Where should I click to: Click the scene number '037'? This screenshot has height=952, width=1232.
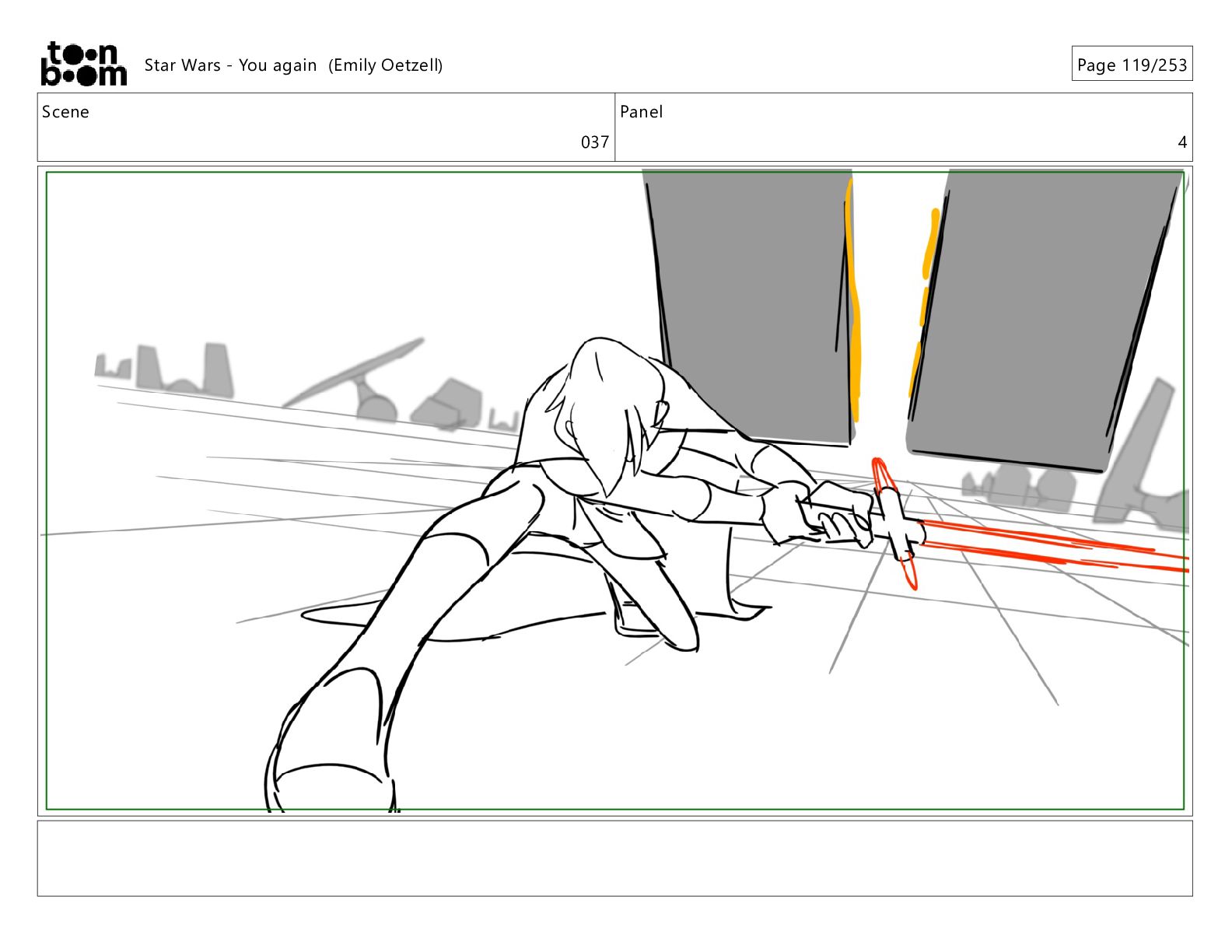point(595,142)
